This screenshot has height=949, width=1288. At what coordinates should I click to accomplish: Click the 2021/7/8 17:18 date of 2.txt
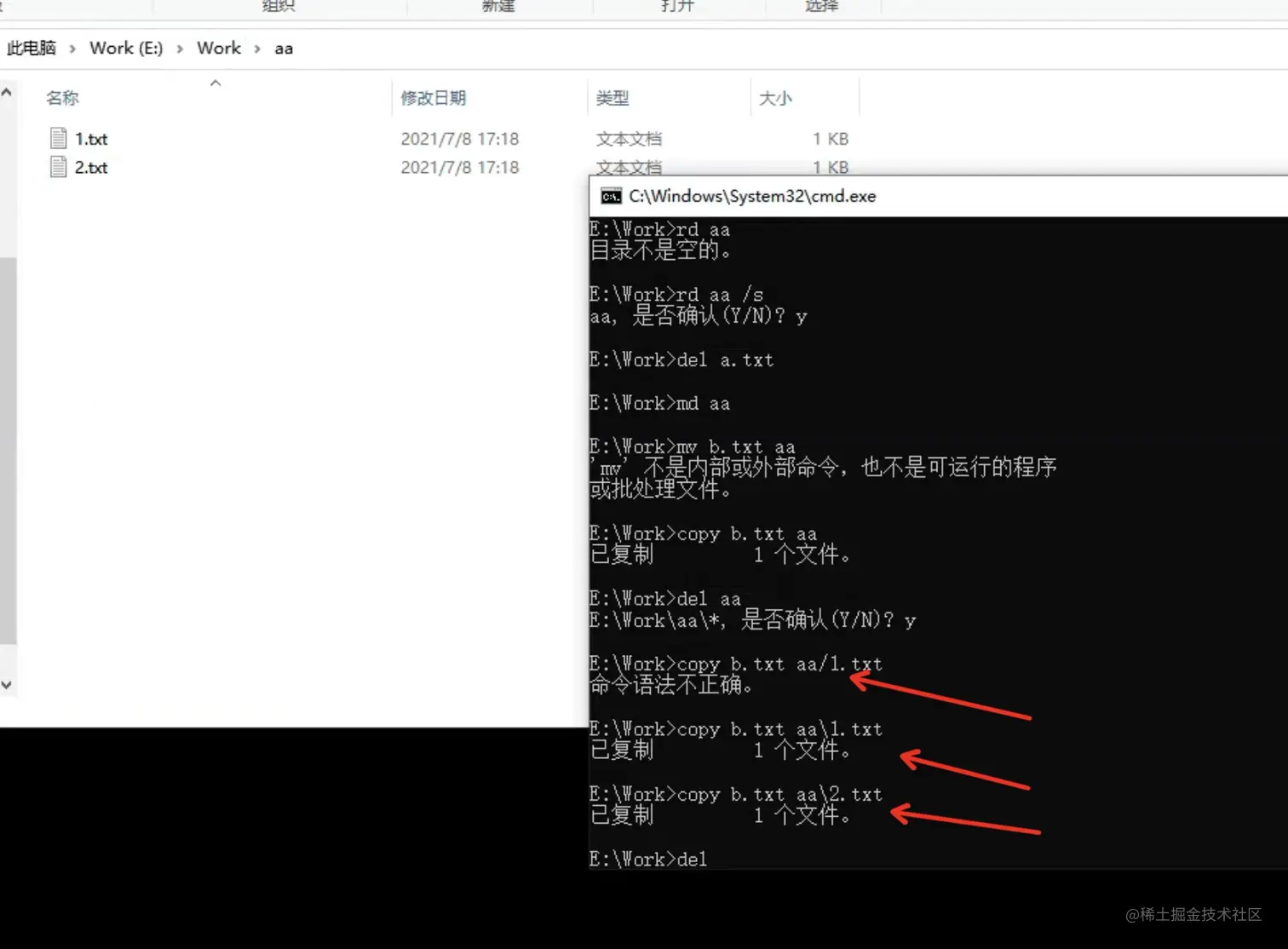tap(460, 168)
